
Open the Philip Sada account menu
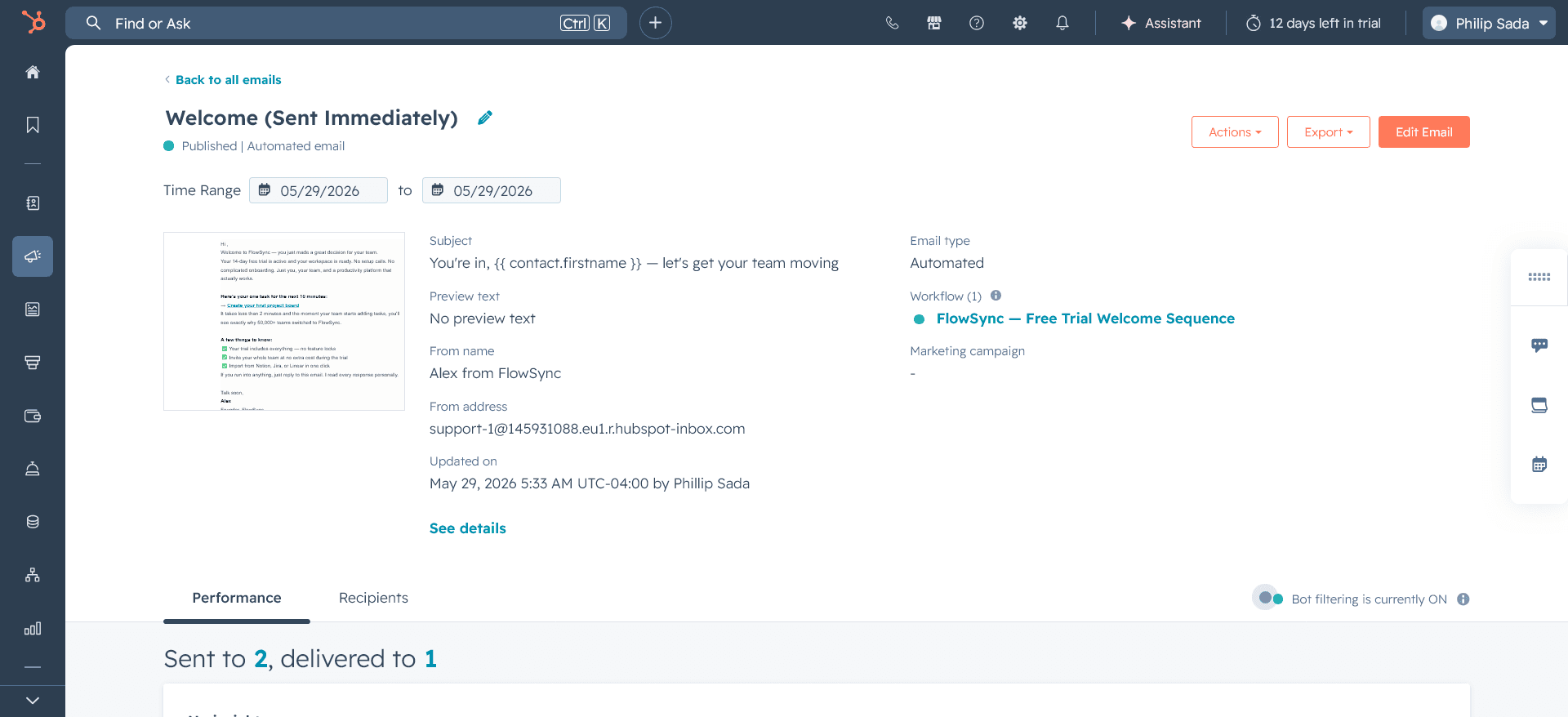[x=1489, y=23]
